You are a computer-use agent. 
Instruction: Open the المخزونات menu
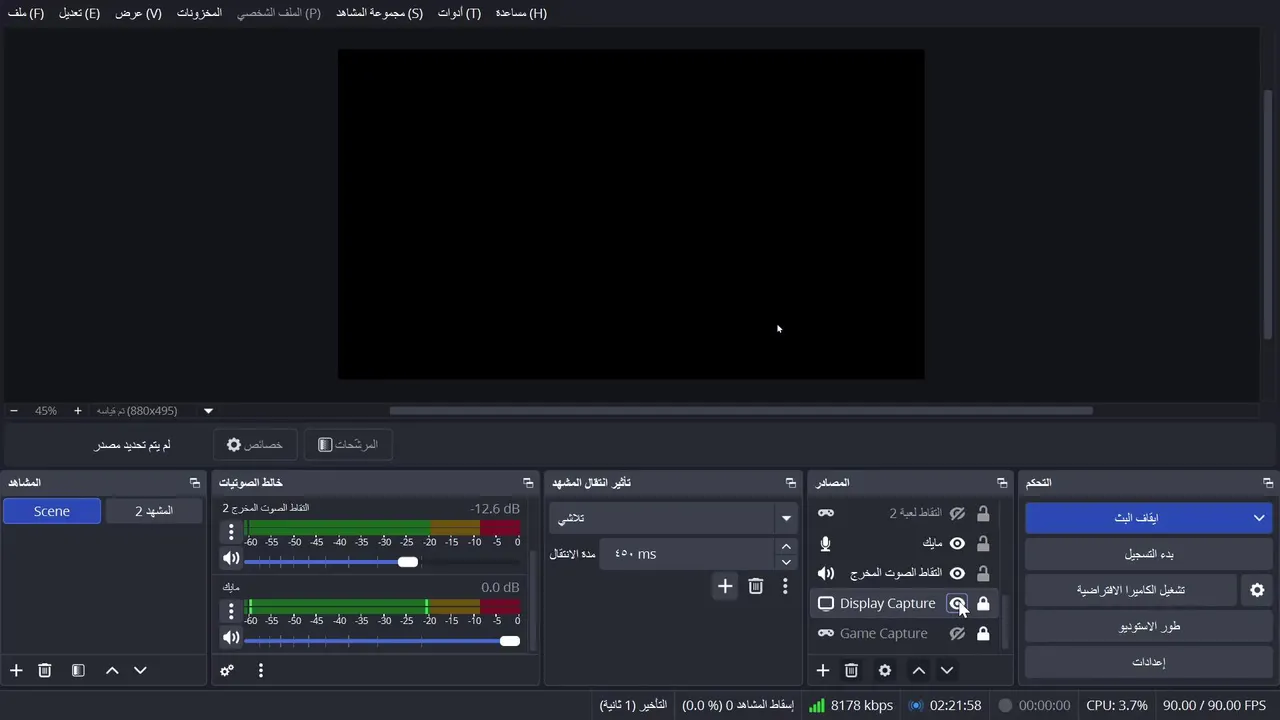tap(199, 13)
